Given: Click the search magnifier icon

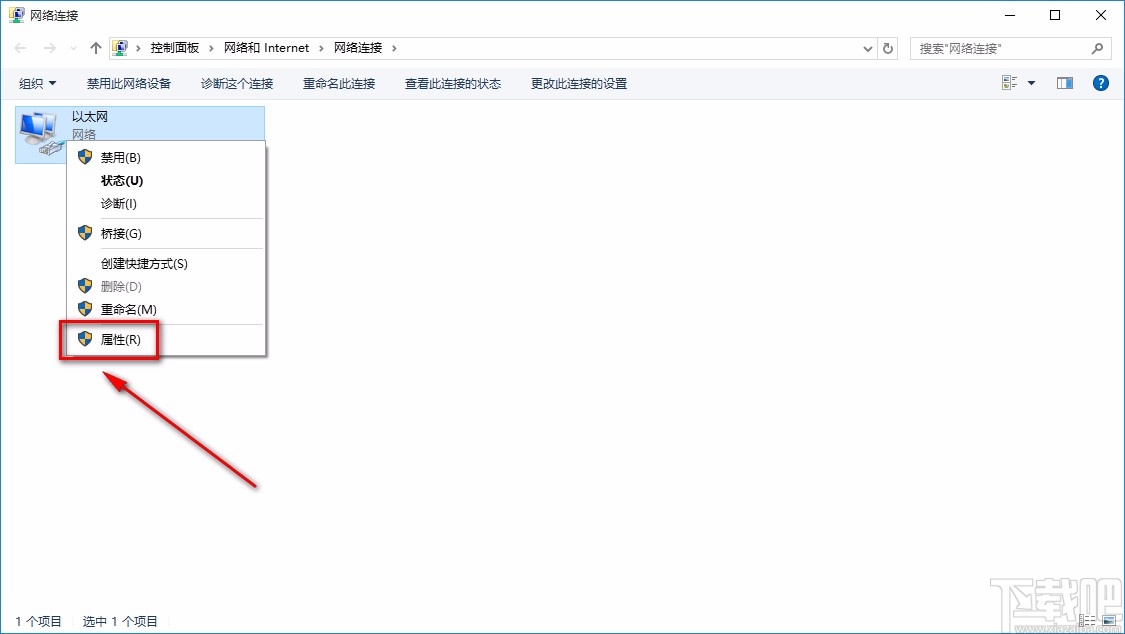Looking at the screenshot, I should (1098, 47).
